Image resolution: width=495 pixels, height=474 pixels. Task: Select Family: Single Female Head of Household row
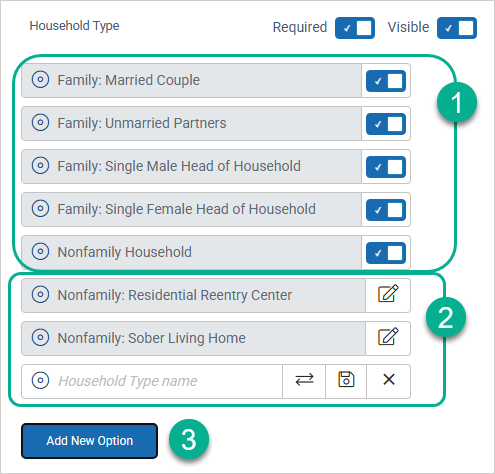tap(191, 209)
